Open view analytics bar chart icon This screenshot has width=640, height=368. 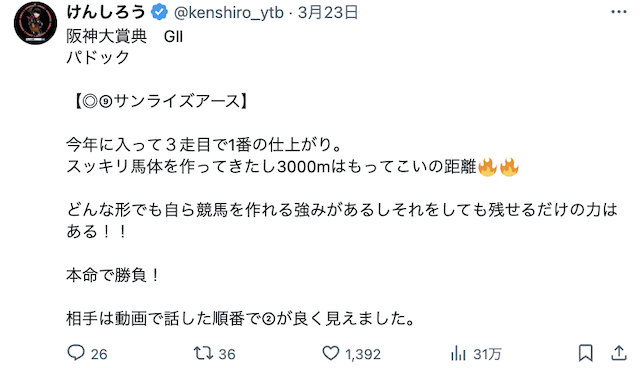point(458,353)
